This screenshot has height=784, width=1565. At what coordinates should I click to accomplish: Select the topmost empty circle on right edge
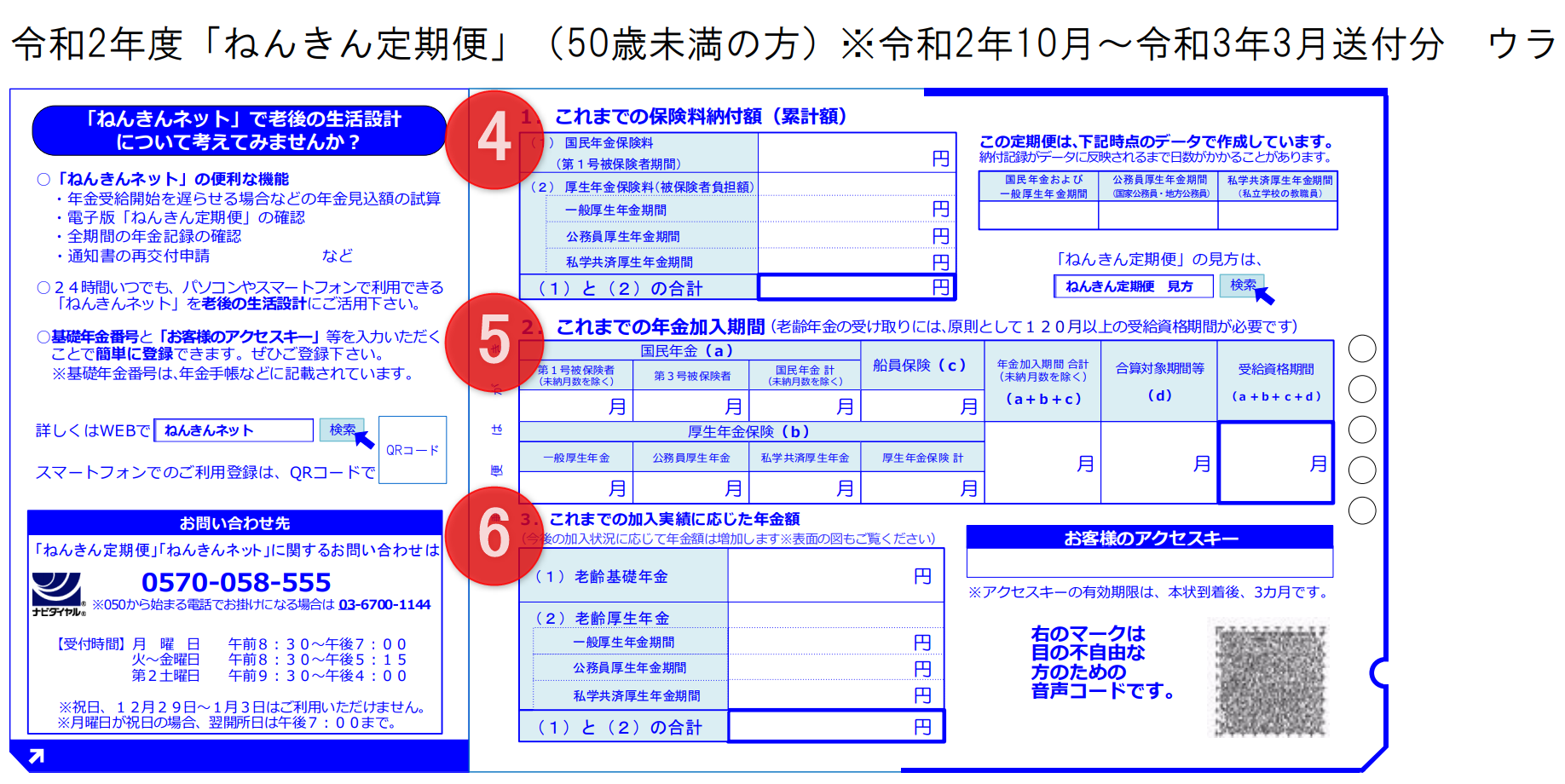pos(1362,349)
